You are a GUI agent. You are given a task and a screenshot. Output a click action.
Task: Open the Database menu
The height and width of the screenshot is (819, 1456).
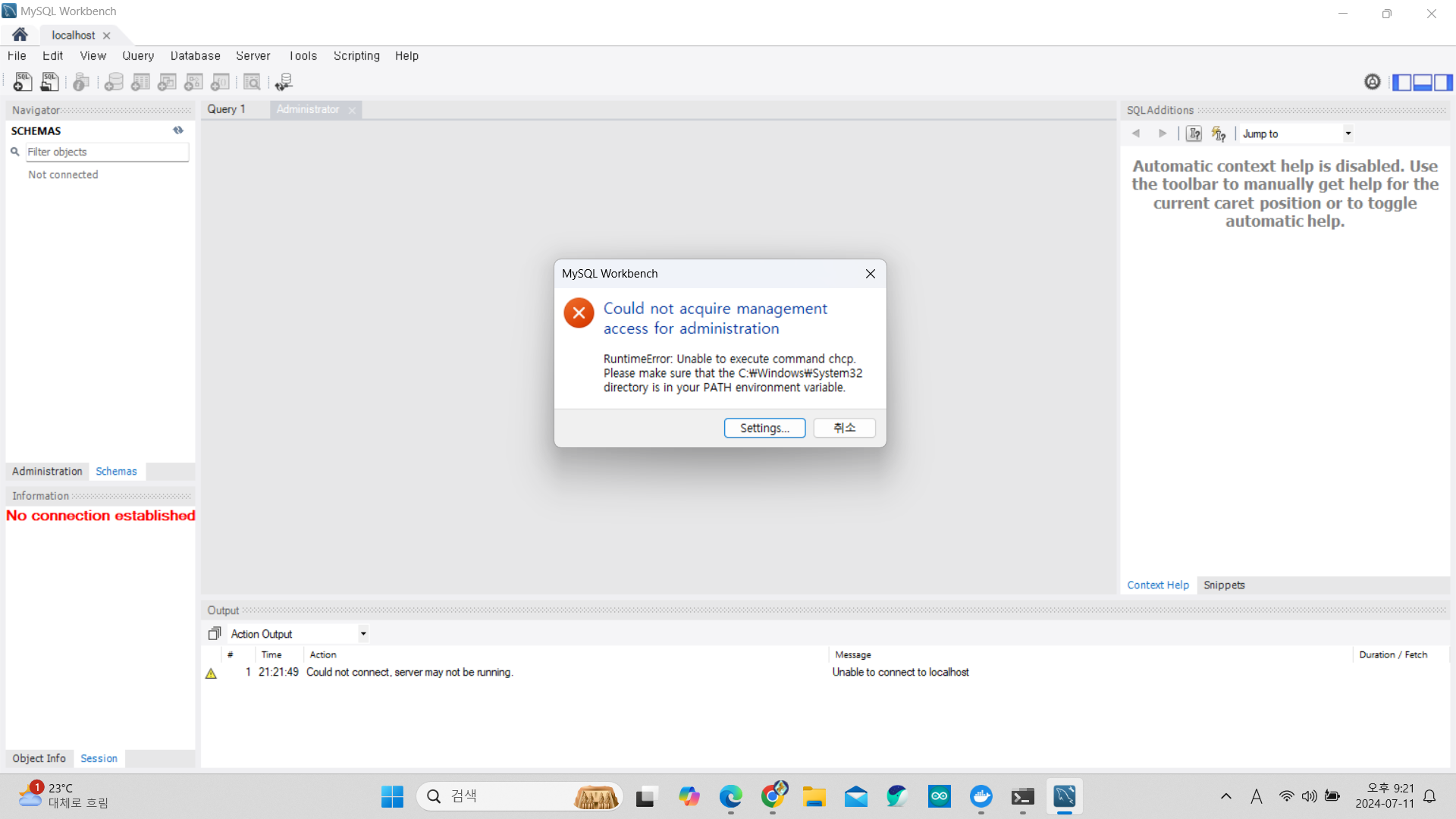(196, 56)
